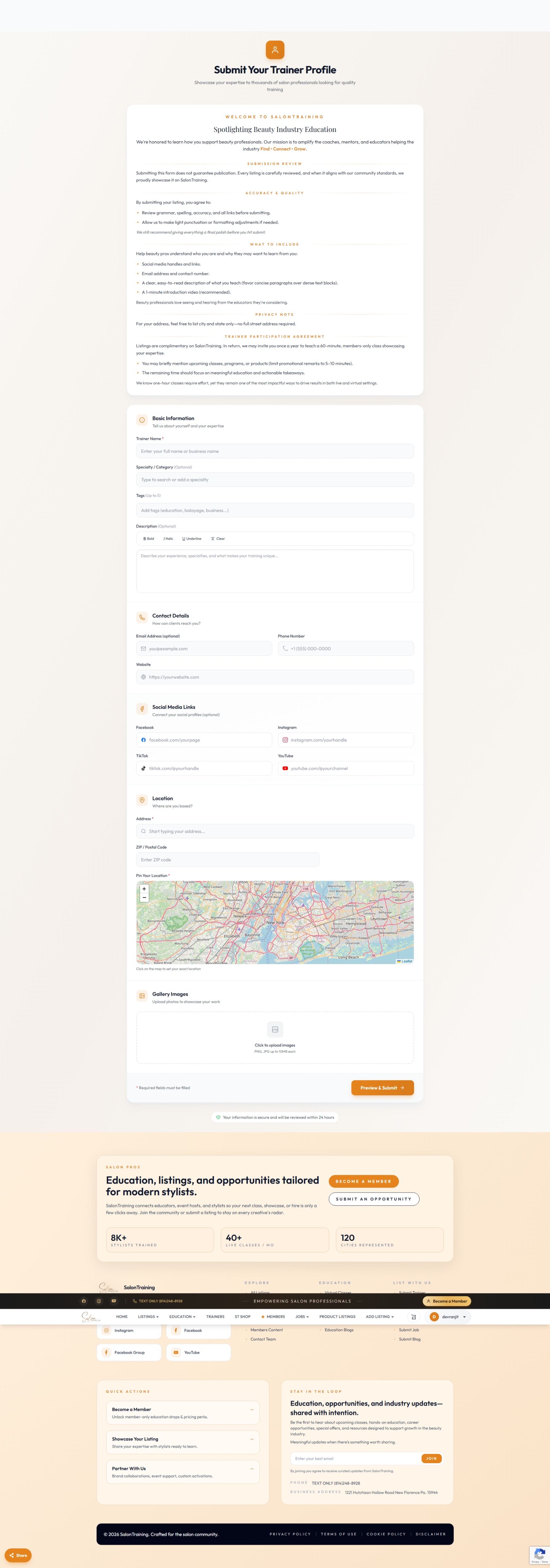Screen dimensions: 550x1568
Task: Click the Basic Information section icon
Action: click(x=142, y=420)
